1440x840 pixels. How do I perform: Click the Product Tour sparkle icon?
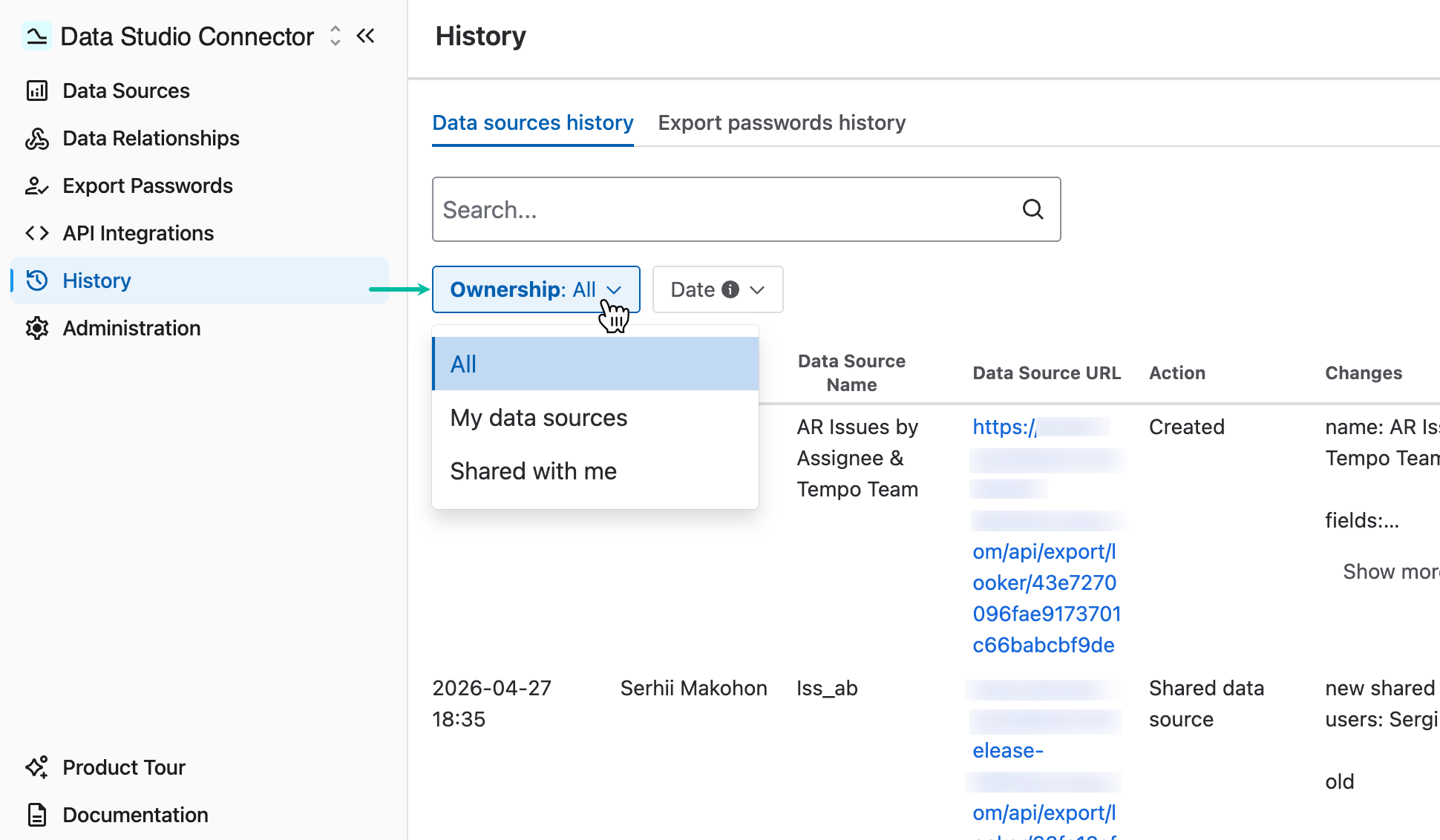37,767
